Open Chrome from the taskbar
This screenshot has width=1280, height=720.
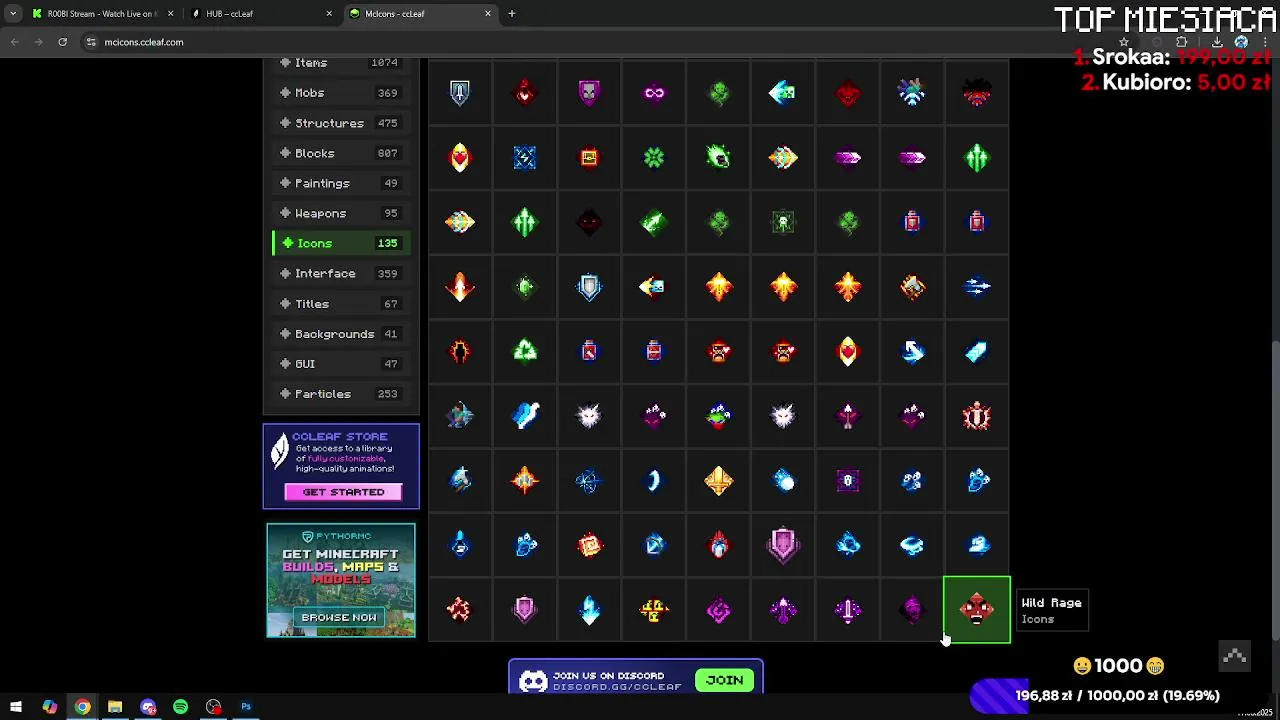pos(82,707)
